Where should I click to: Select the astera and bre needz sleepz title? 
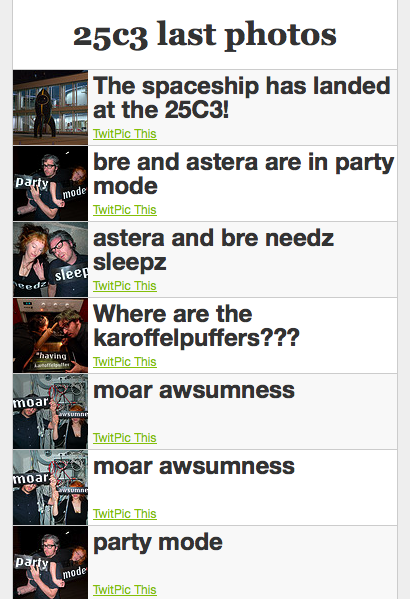pos(214,250)
